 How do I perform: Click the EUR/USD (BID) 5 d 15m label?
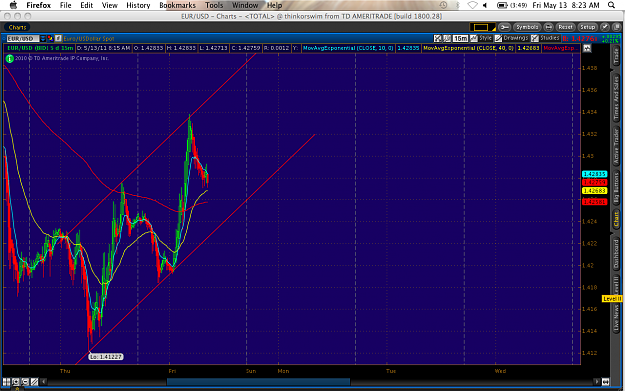tap(40, 48)
